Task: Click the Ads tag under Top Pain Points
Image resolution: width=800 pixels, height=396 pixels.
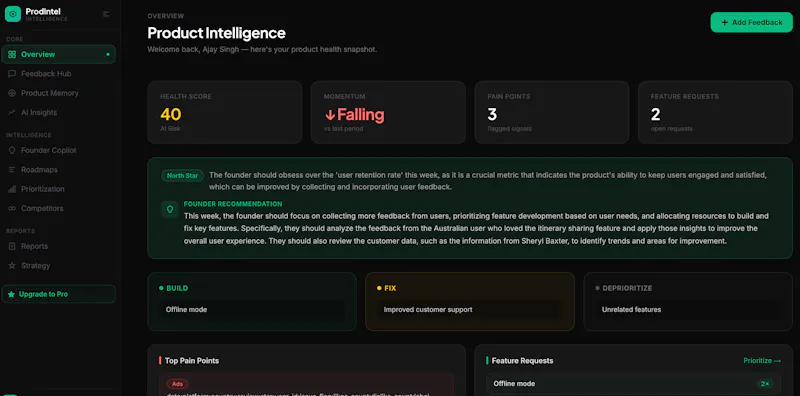Action: coord(177,384)
